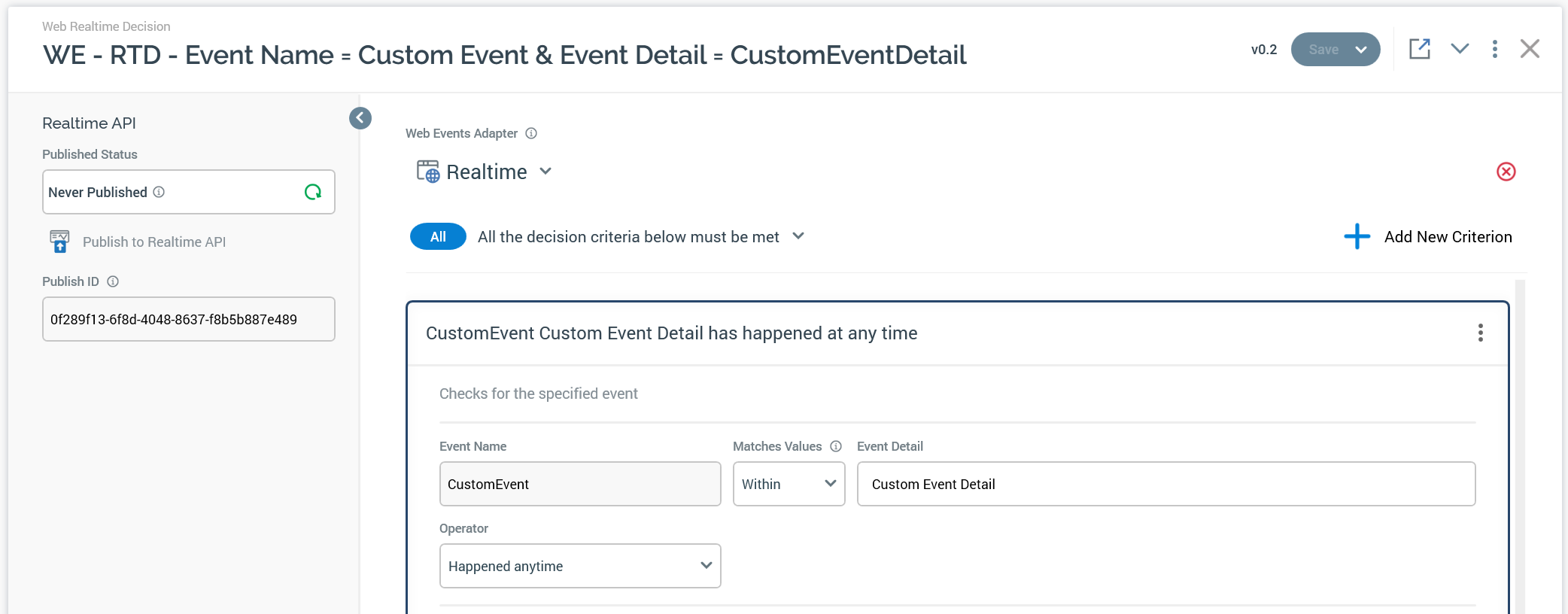Viewport: 1568px width, 614px height.
Task: Click the Publish ID info icon
Action: click(113, 281)
